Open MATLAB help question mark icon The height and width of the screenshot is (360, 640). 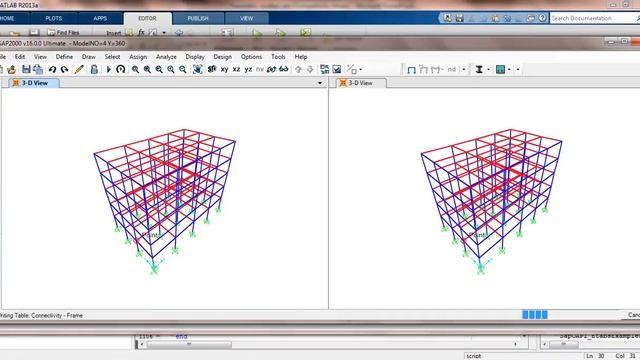[x=542, y=18]
